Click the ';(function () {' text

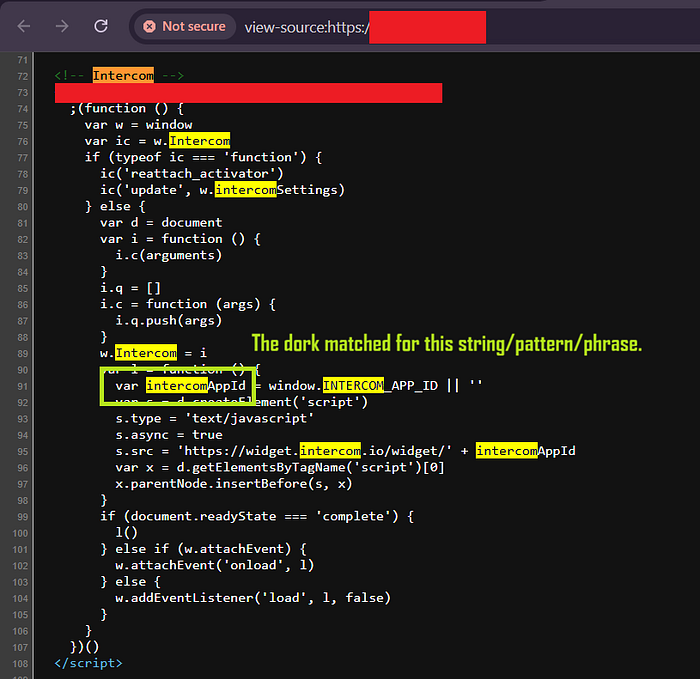pyautogui.click(x=127, y=108)
